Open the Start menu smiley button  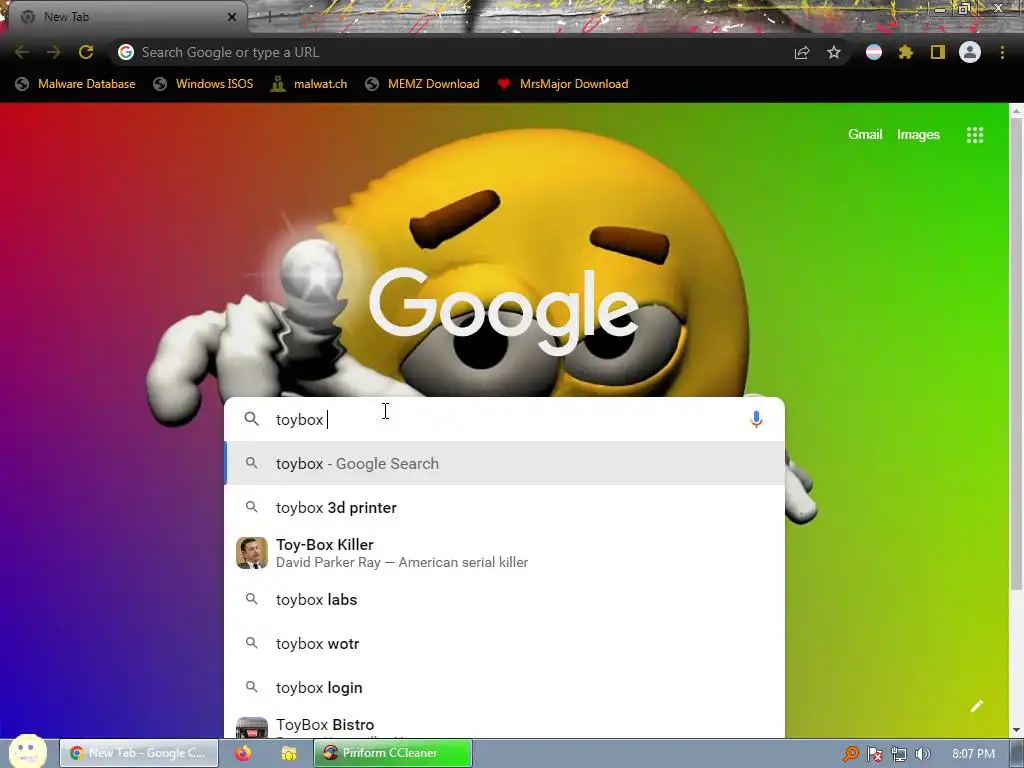(28, 752)
